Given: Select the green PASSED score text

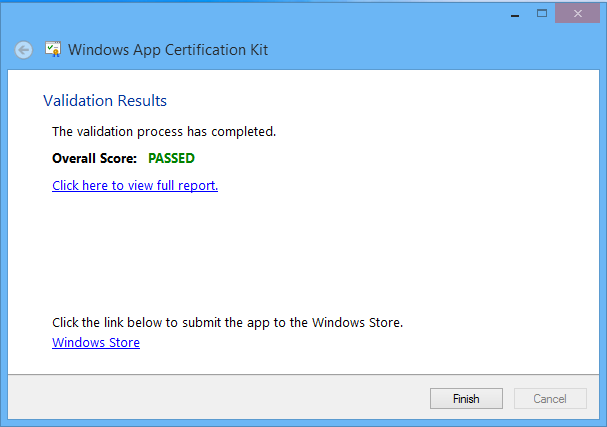Looking at the screenshot, I should click(171, 158).
